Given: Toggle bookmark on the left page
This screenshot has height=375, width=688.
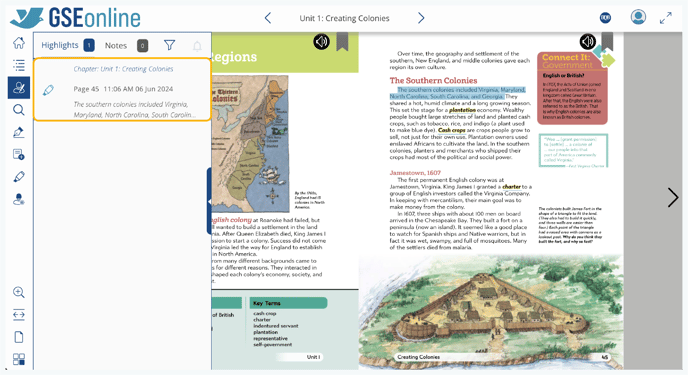Looking at the screenshot, I should click(x=342, y=42).
